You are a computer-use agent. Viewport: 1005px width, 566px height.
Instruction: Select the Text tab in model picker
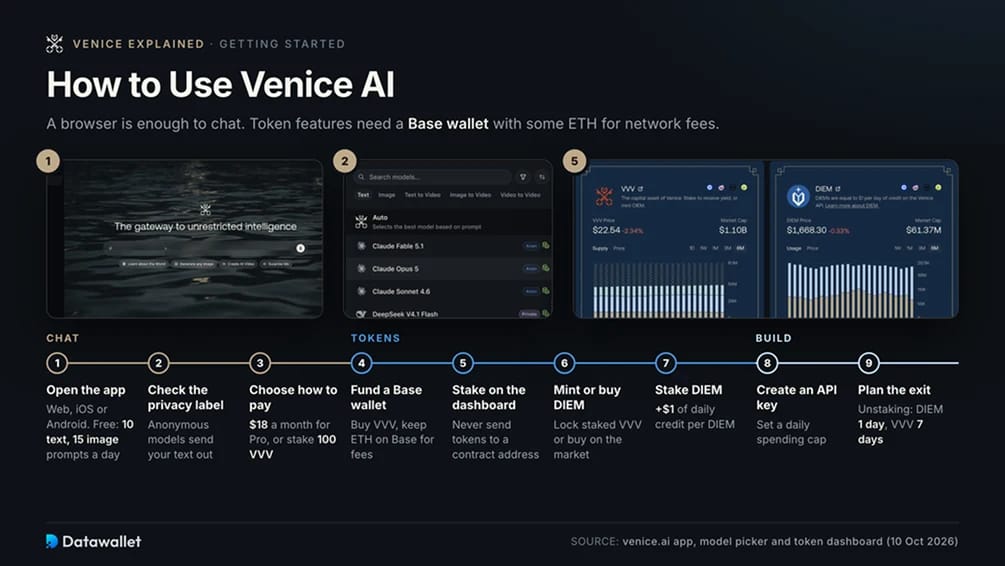point(363,195)
